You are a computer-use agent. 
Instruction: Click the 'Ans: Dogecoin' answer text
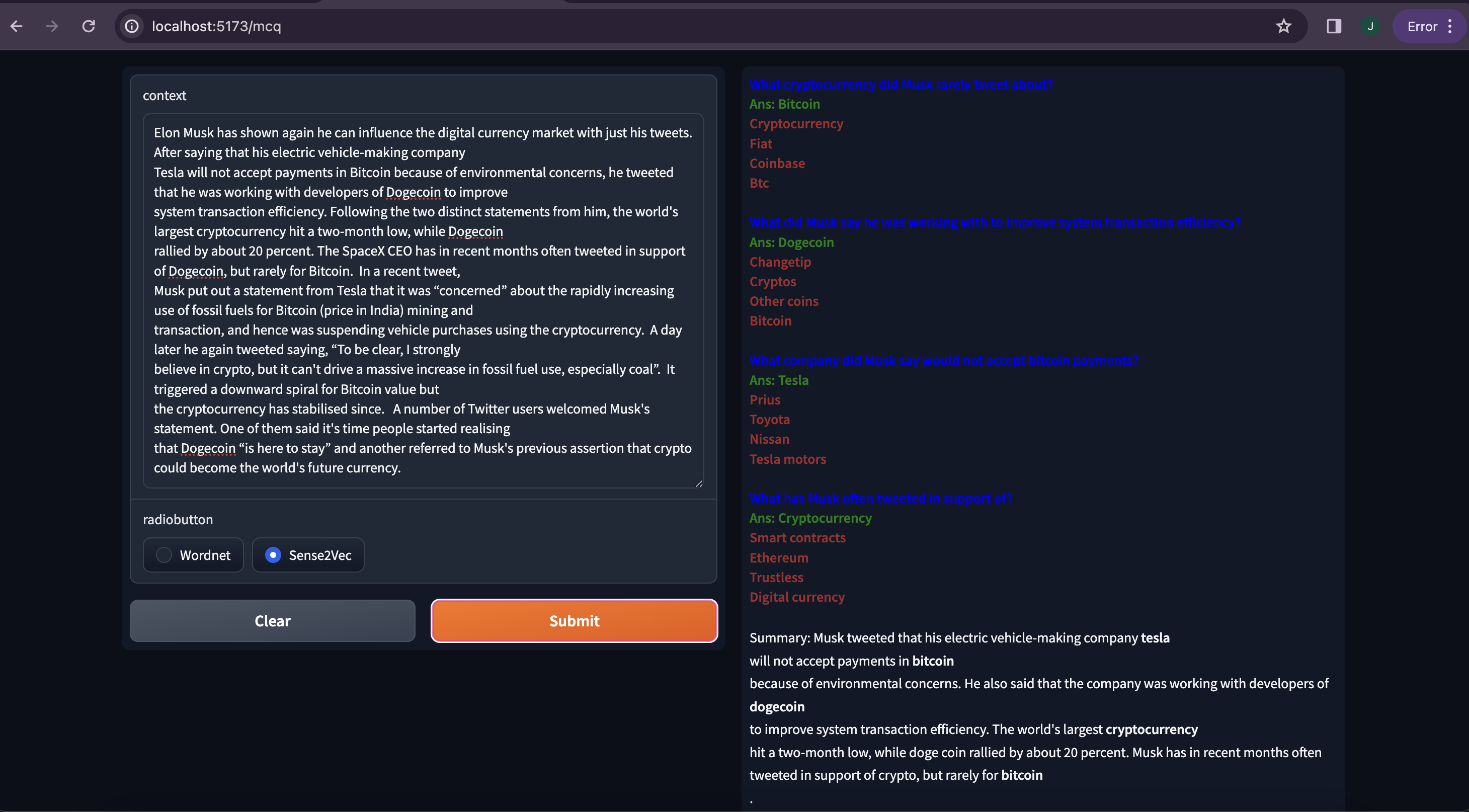click(x=791, y=242)
